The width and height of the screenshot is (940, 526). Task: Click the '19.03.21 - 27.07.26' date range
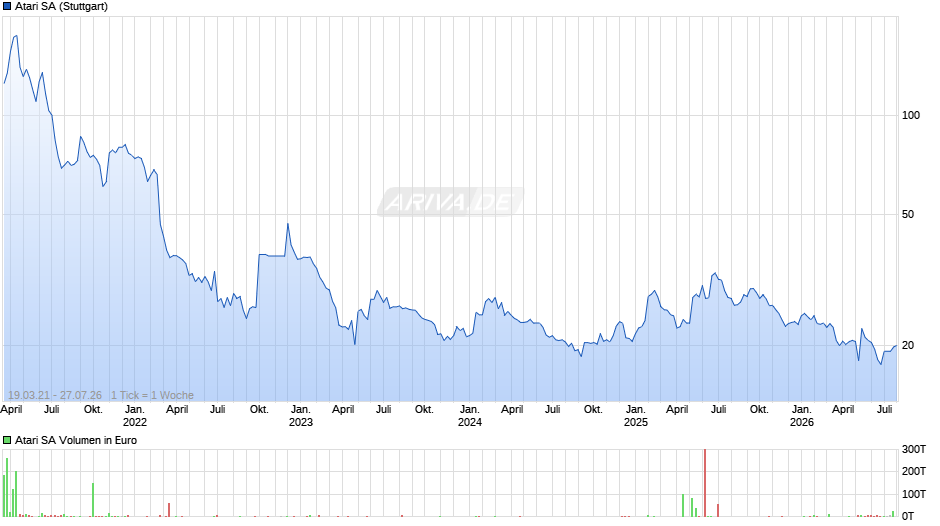pos(55,395)
